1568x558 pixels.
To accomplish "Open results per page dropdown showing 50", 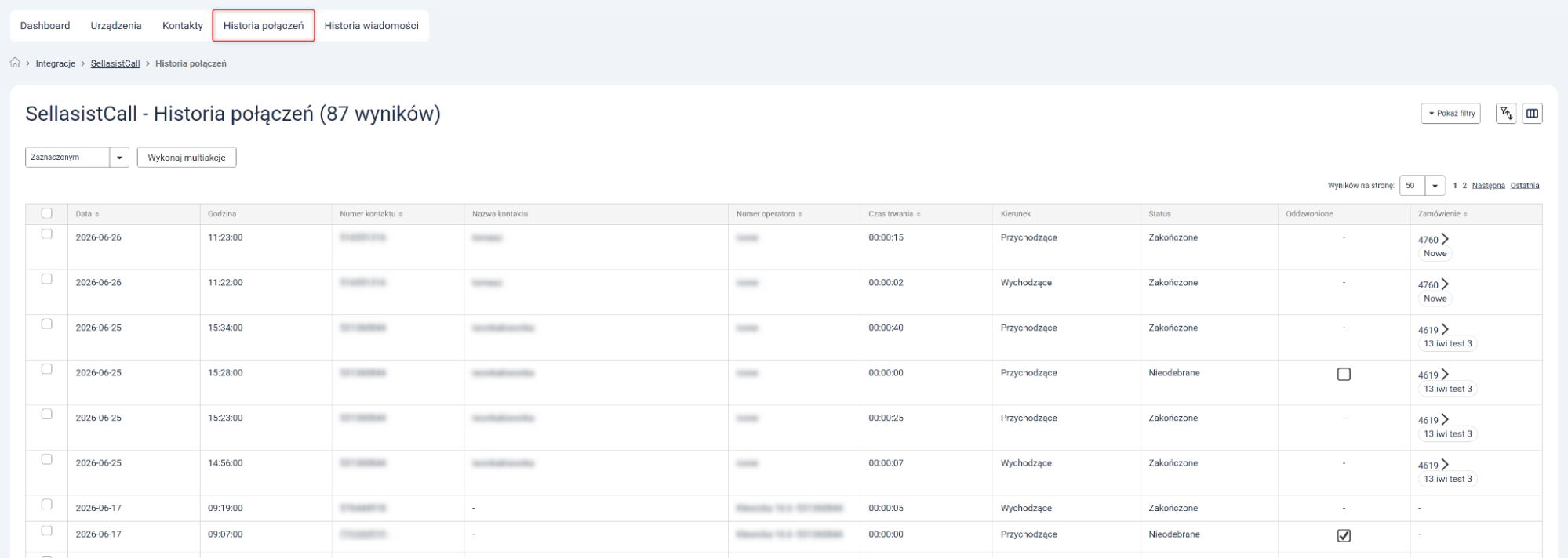I will coord(1422,186).
